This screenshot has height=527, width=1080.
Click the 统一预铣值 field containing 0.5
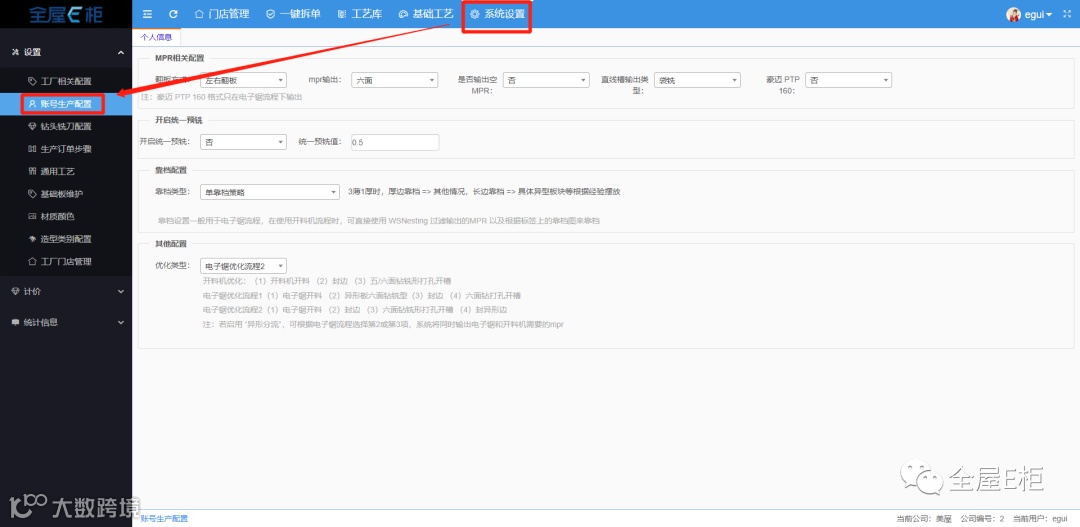tap(395, 142)
